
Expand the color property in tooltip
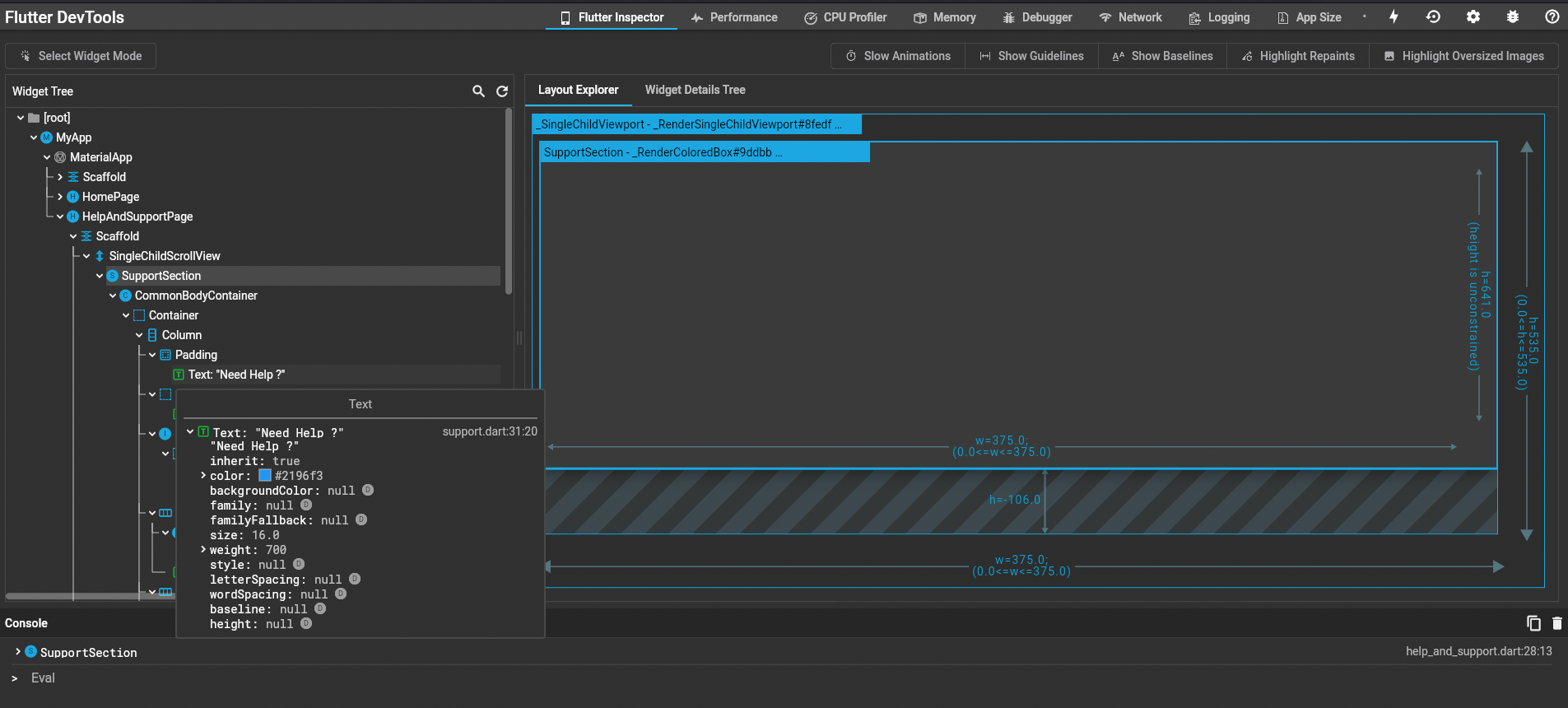(x=203, y=475)
